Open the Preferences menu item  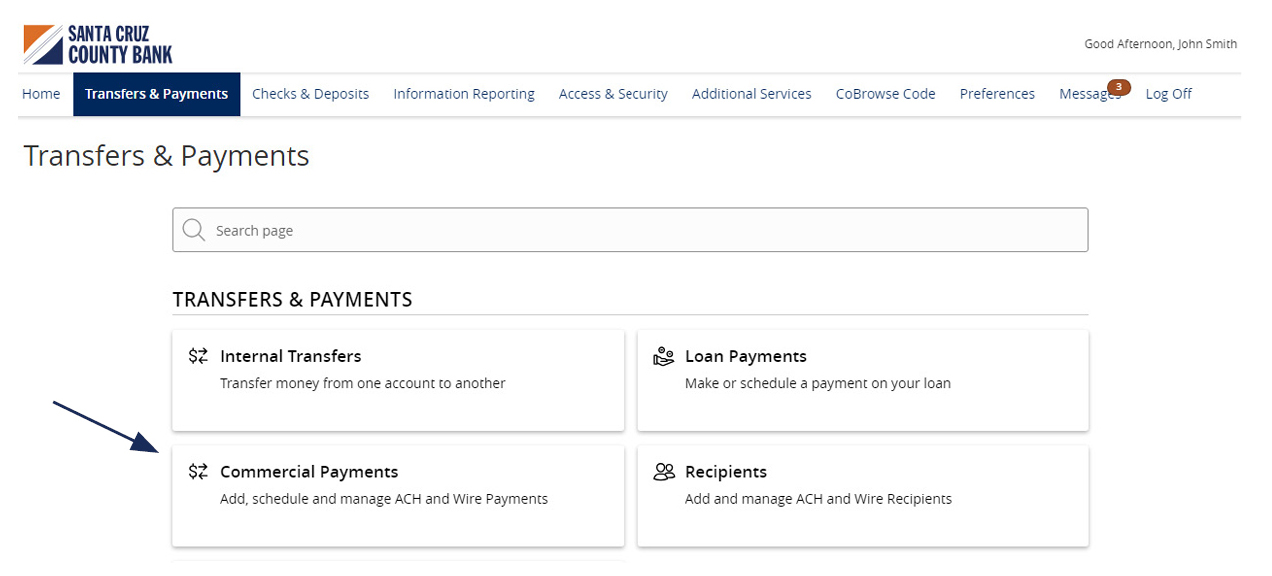coord(997,93)
